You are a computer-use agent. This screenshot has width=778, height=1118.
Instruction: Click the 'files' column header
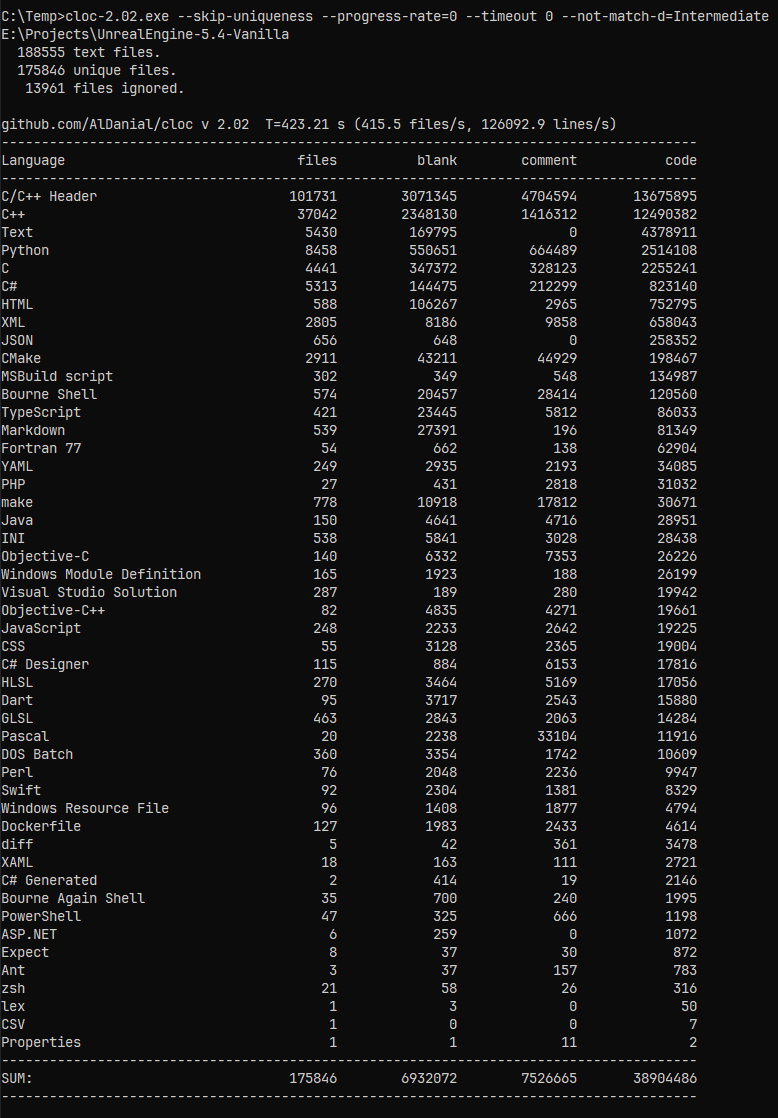tap(317, 160)
